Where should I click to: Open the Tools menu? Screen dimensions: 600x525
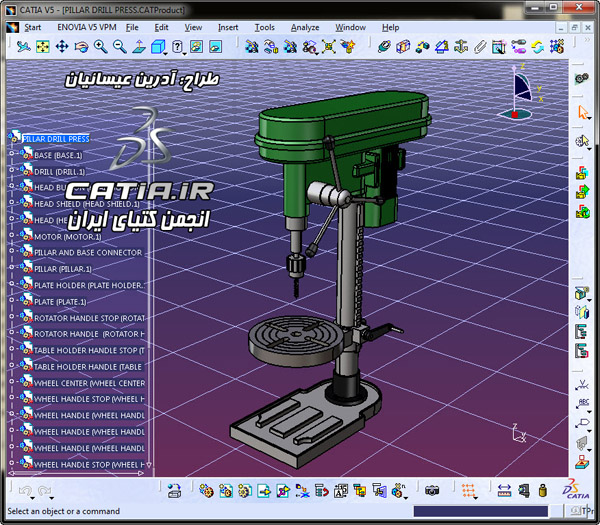coord(264,28)
